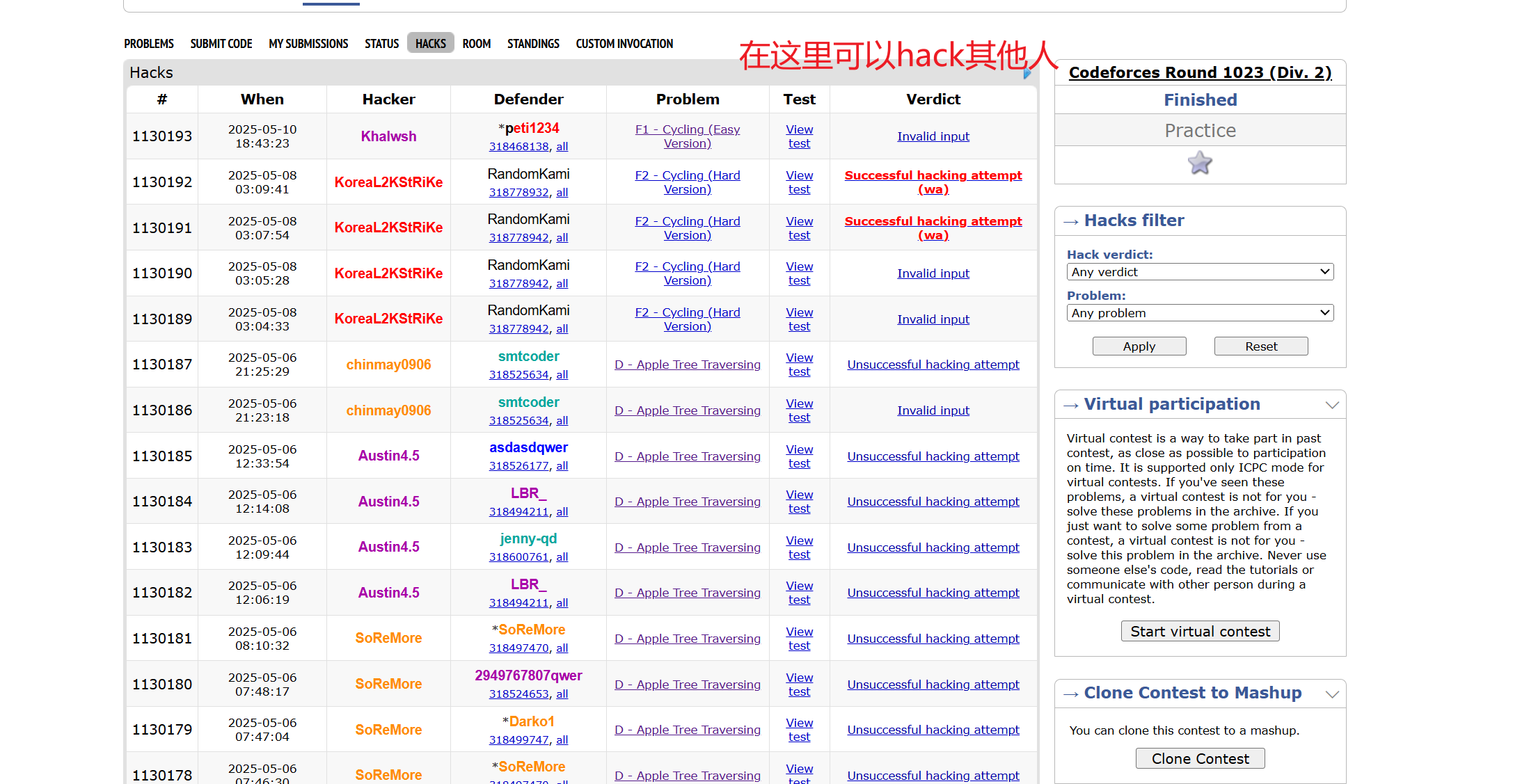Click the arrow icon beside Hacks filter heading
The image size is (1529, 784).
click(x=1072, y=221)
